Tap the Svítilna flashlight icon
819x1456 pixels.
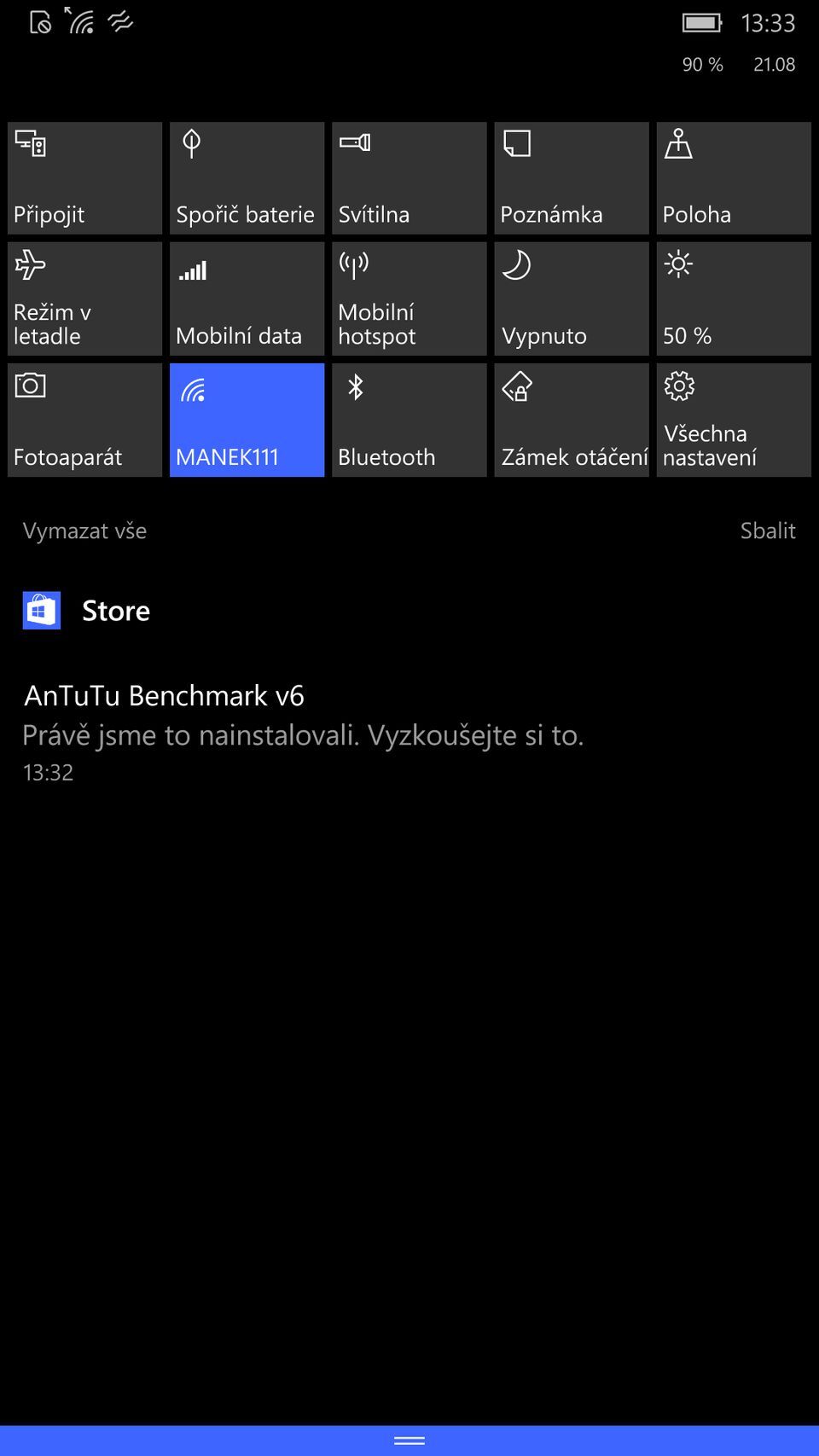click(x=355, y=143)
